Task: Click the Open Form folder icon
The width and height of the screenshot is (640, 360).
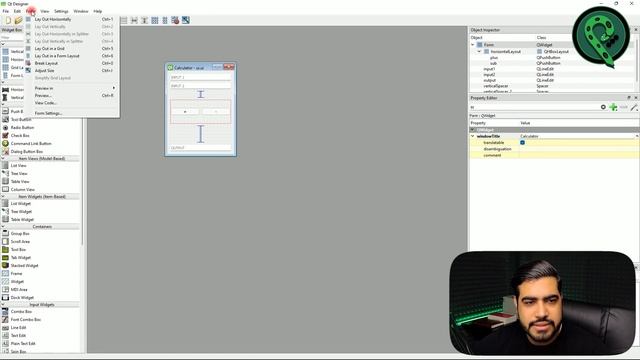Action: pyautogui.click(x=18, y=20)
